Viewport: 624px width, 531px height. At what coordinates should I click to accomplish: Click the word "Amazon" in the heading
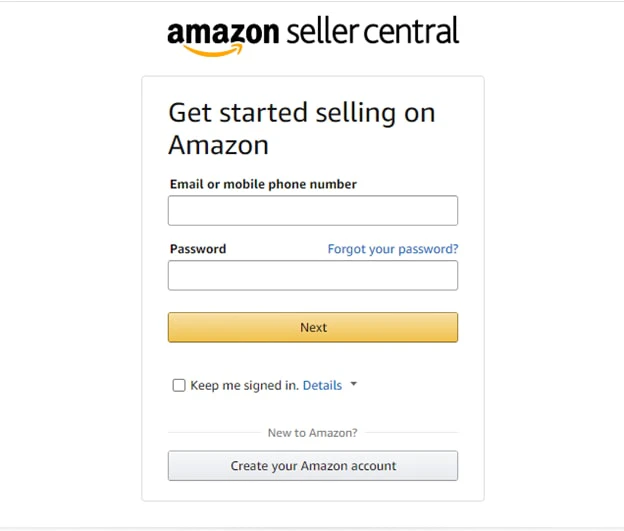(x=218, y=145)
